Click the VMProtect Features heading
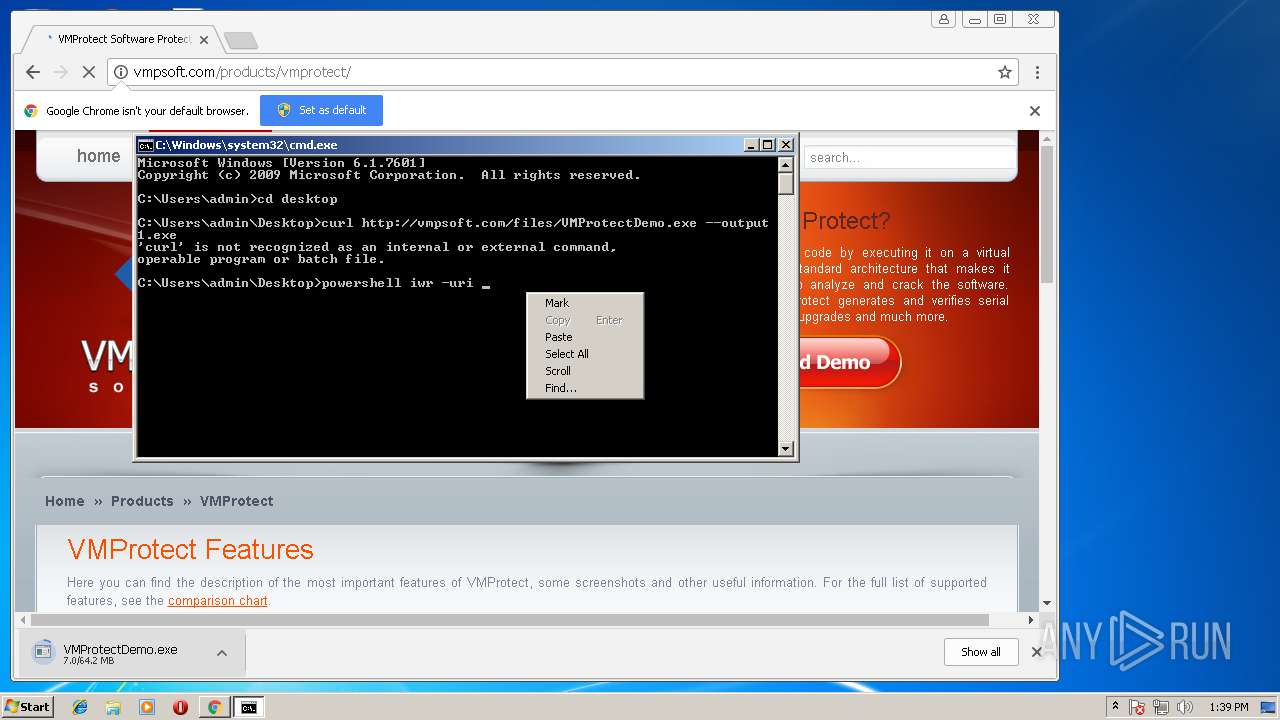Viewport: 1280px width, 720px height. [x=190, y=549]
